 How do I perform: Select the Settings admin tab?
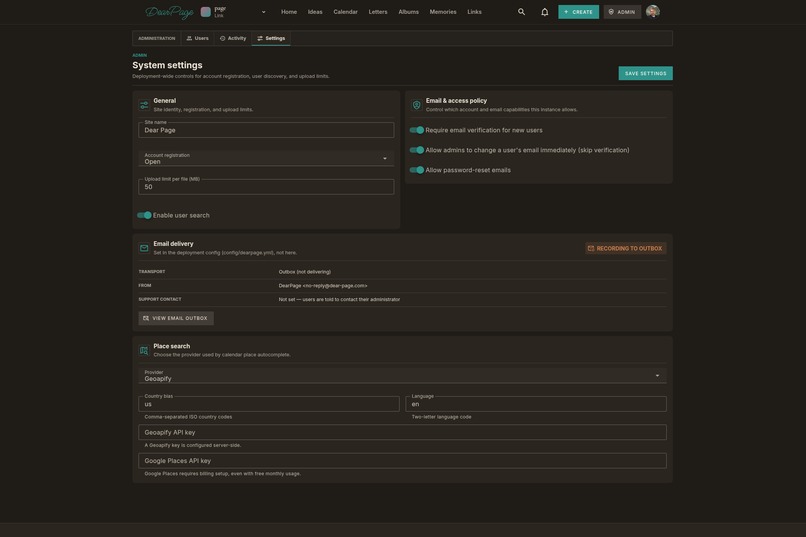point(271,38)
